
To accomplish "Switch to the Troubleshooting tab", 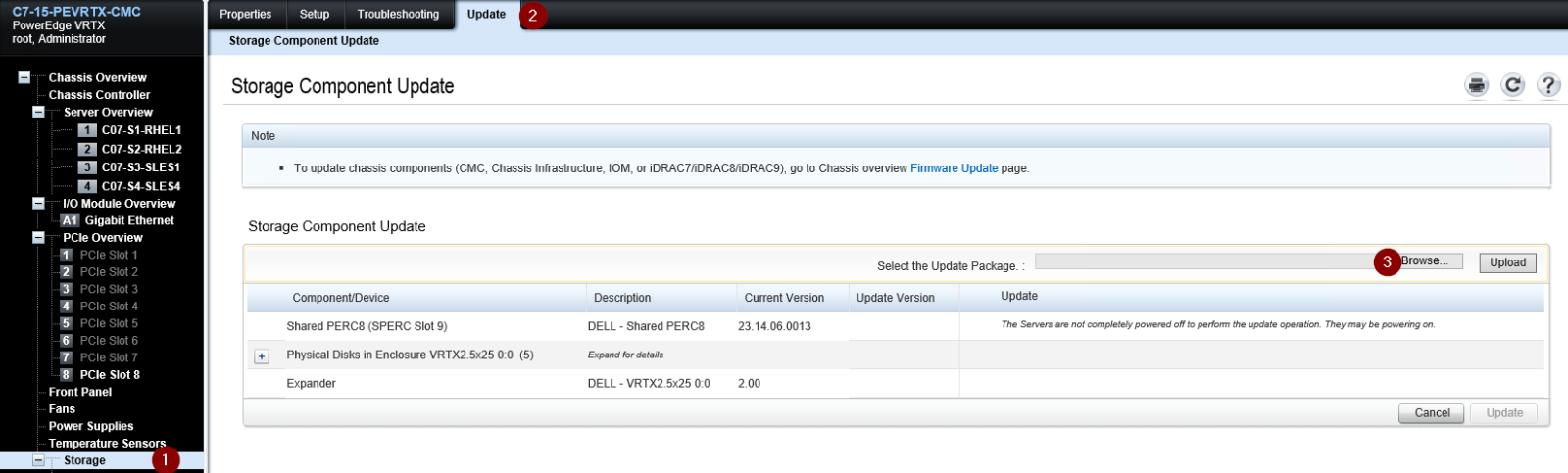I will pyautogui.click(x=398, y=14).
